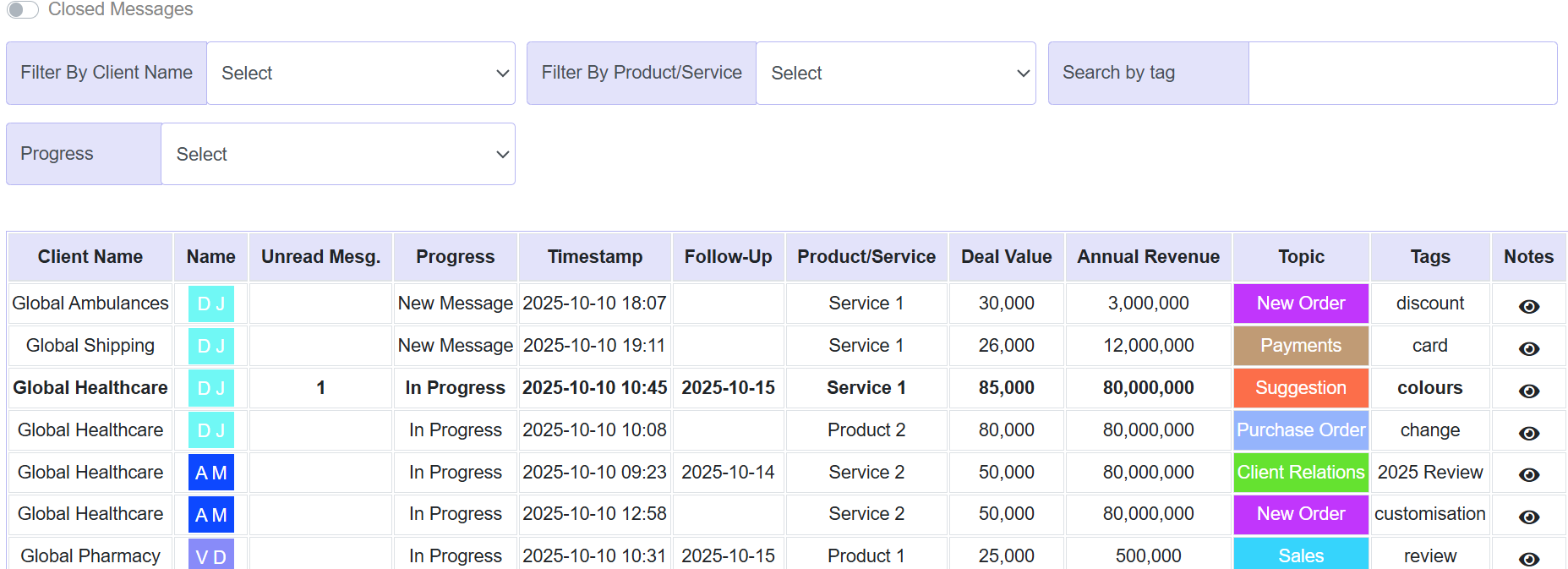This screenshot has height=569, width=1568.
Task: Focus the Search by tag input field
Action: click(1401, 74)
